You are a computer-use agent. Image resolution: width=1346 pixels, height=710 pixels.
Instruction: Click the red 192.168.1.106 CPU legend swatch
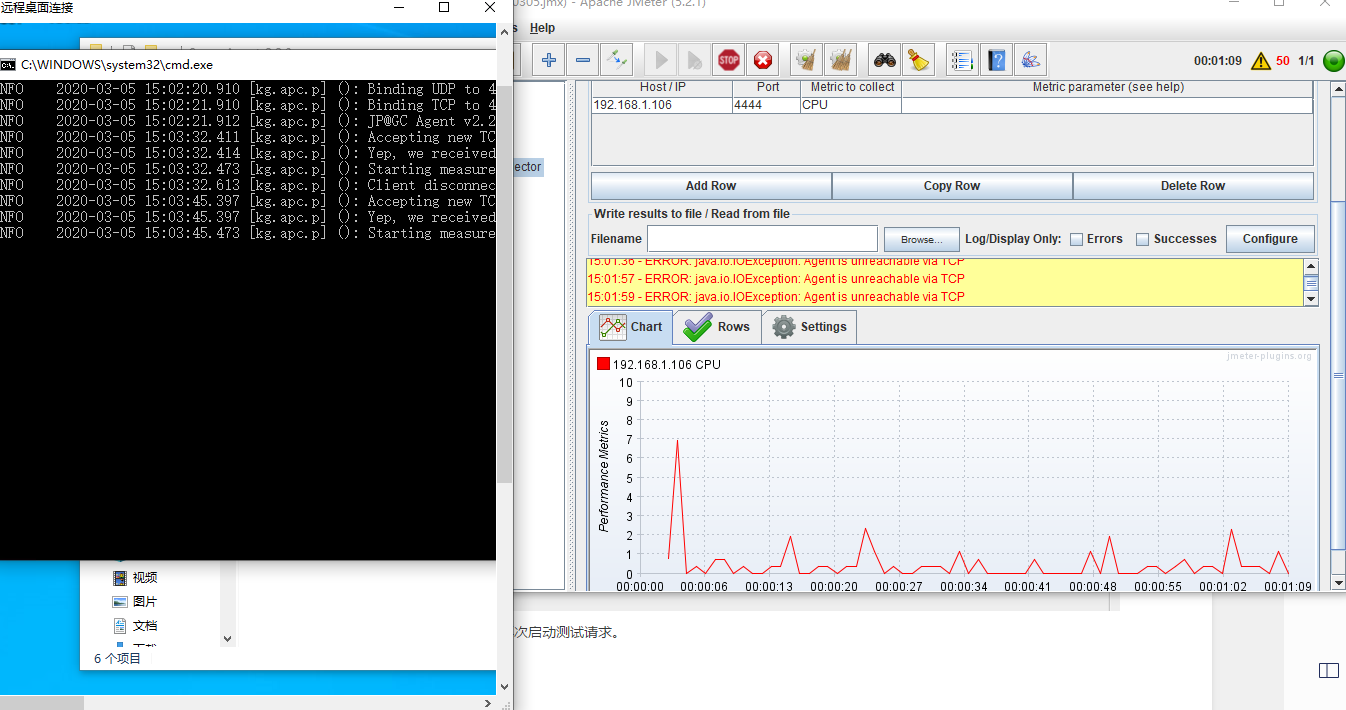click(603, 364)
